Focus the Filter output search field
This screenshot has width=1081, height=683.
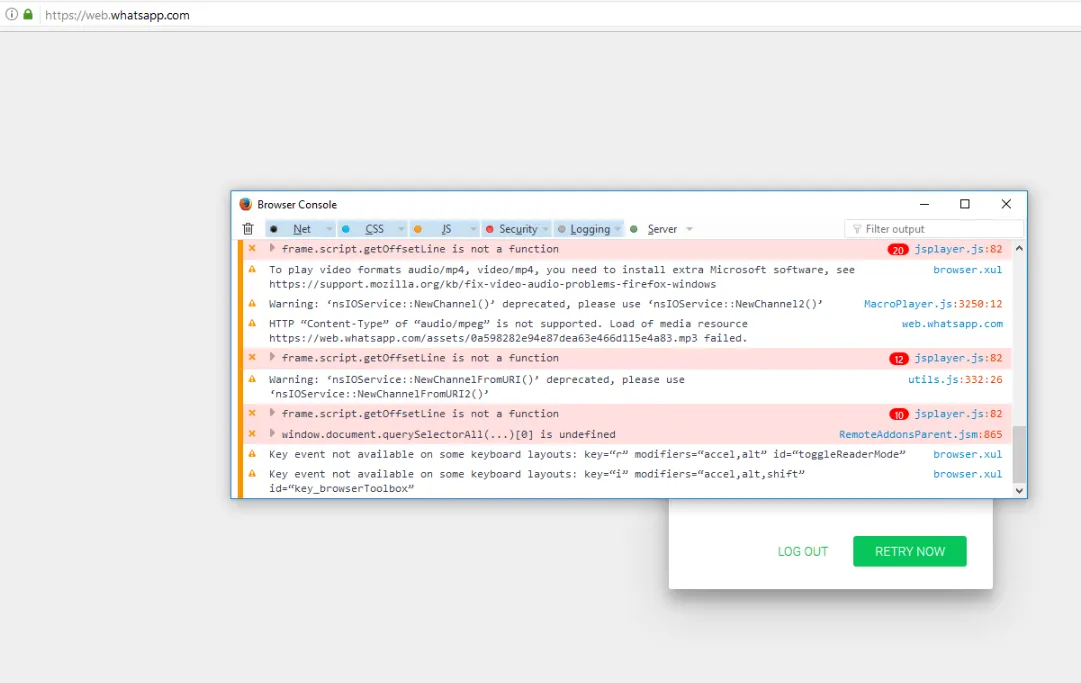pyautogui.click(x=934, y=229)
